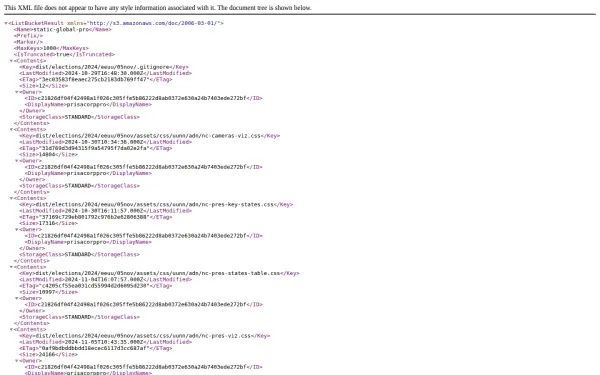Click the 'This XML file does not appear' notice

pyautogui.click(x=158, y=8)
